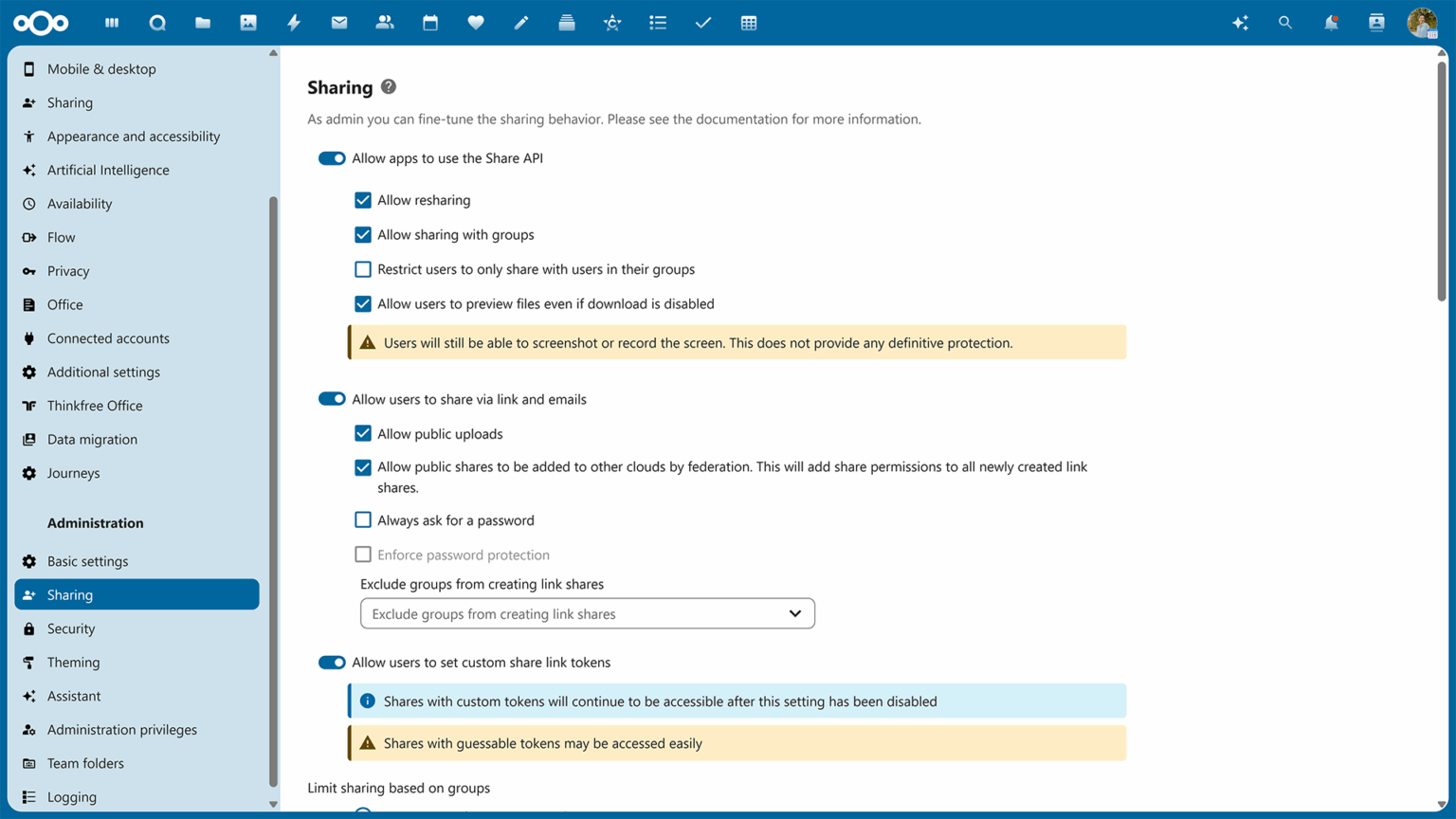Disable Allow resharing
The image size is (1456, 819).
[363, 200]
